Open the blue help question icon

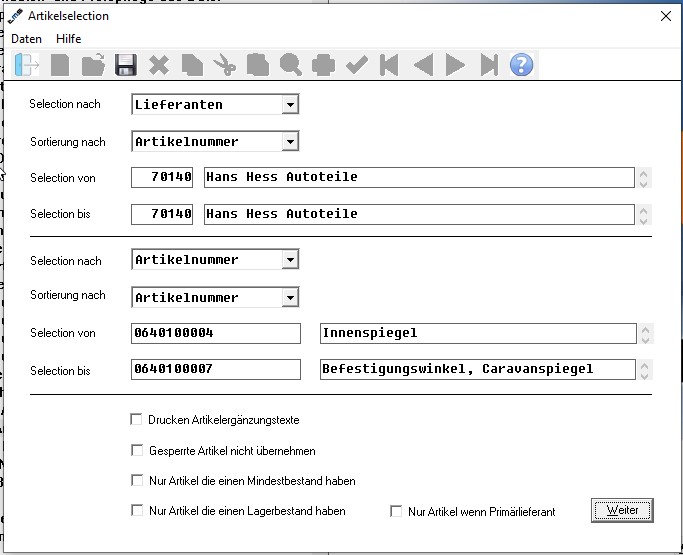(x=521, y=65)
